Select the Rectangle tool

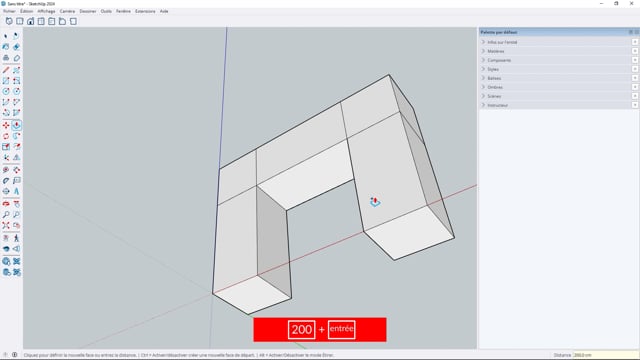click(x=6, y=81)
